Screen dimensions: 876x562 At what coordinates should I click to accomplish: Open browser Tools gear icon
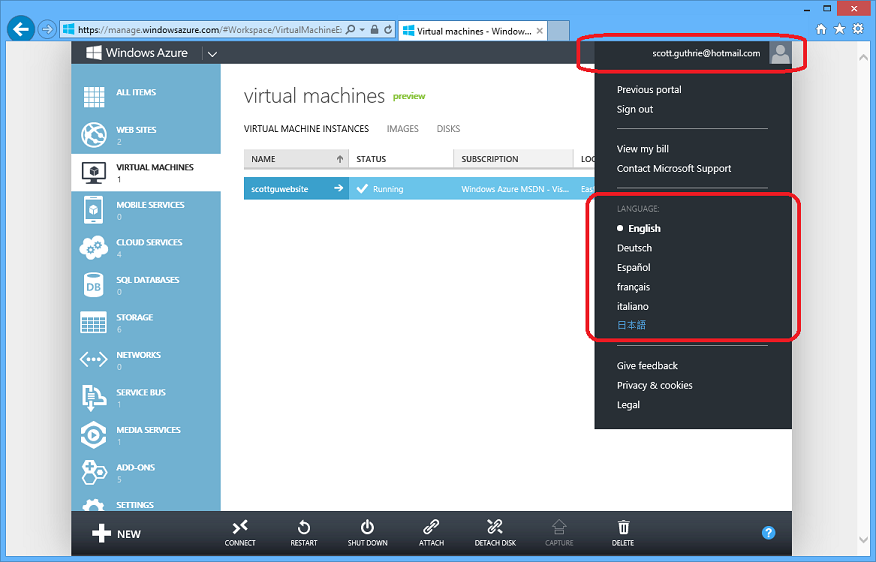click(858, 29)
